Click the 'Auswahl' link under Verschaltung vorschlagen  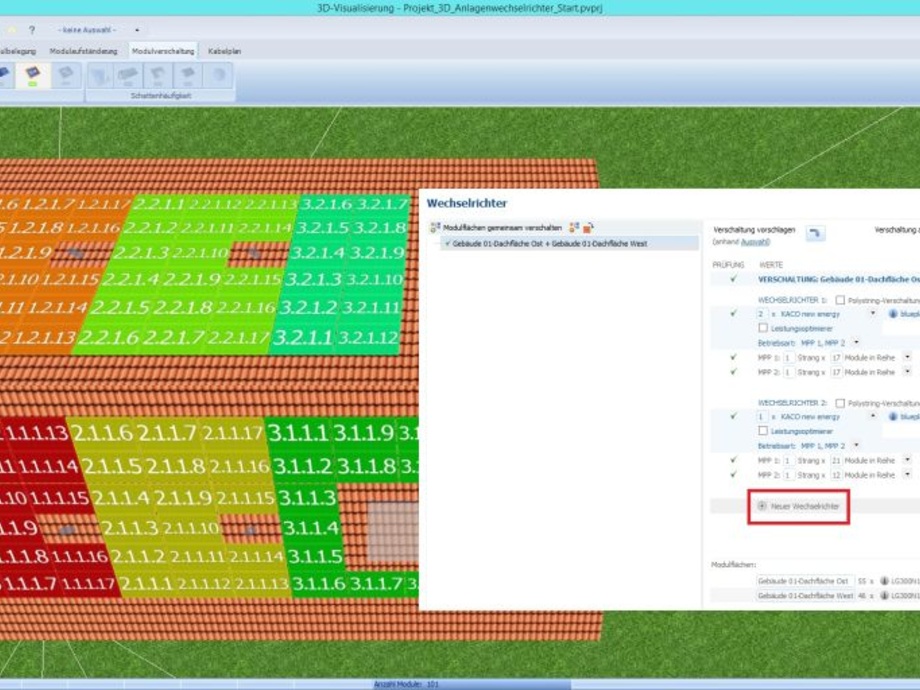tap(755, 242)
